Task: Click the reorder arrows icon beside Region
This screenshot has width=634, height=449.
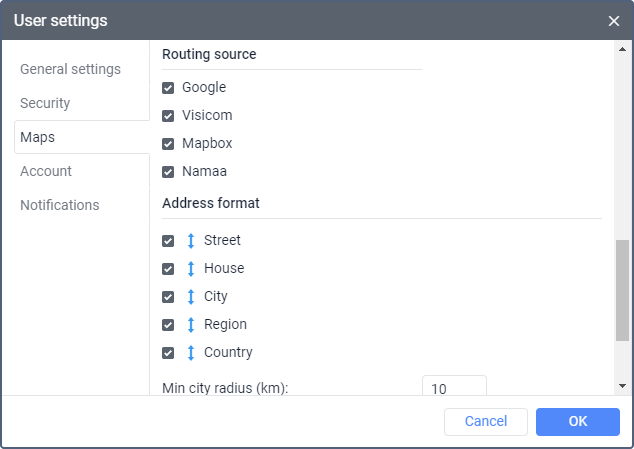Action: 191,325
